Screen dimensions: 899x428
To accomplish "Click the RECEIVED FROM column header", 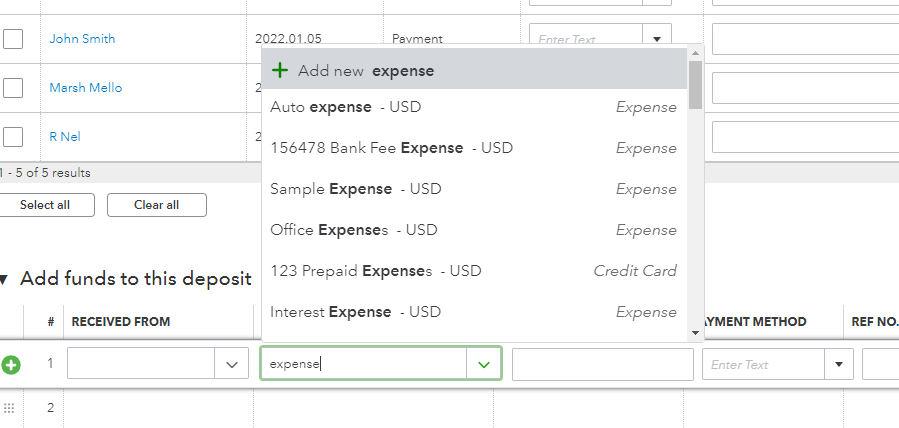I will (120, 322).
